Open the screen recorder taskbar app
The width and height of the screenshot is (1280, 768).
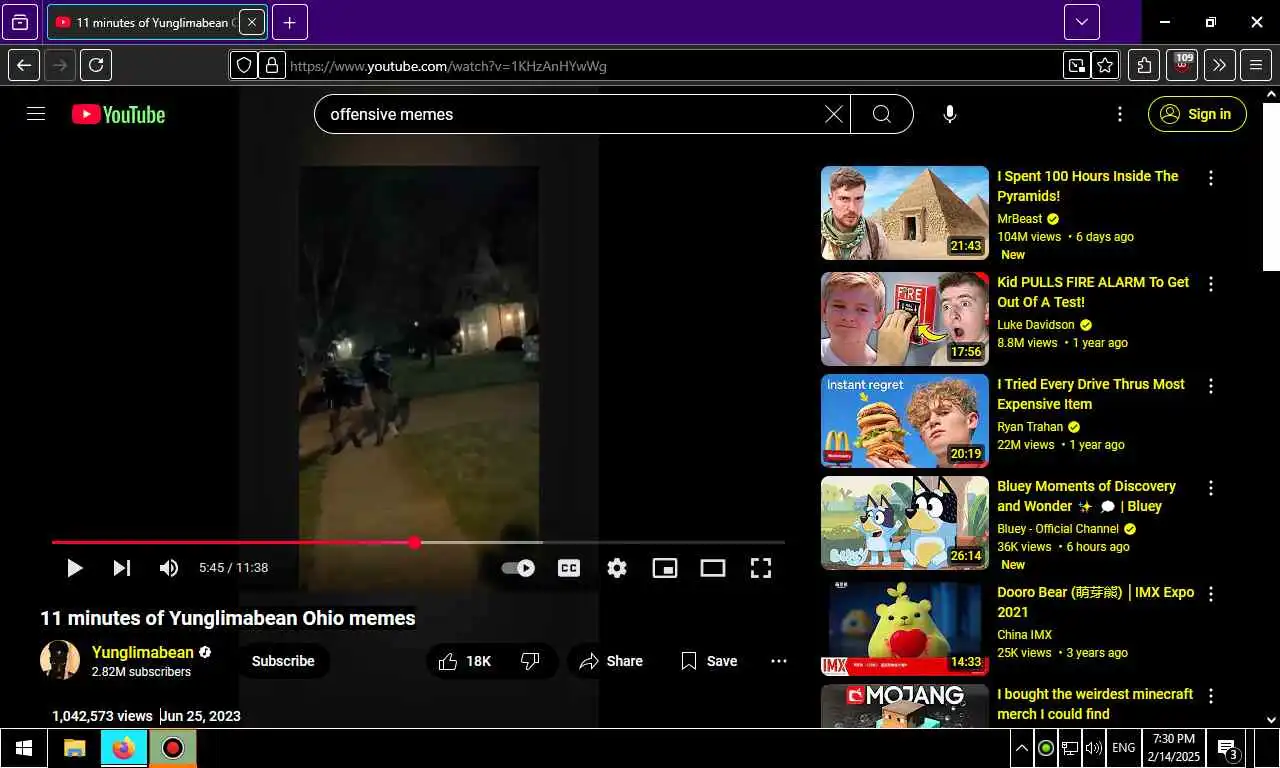(x=173, y=748)
